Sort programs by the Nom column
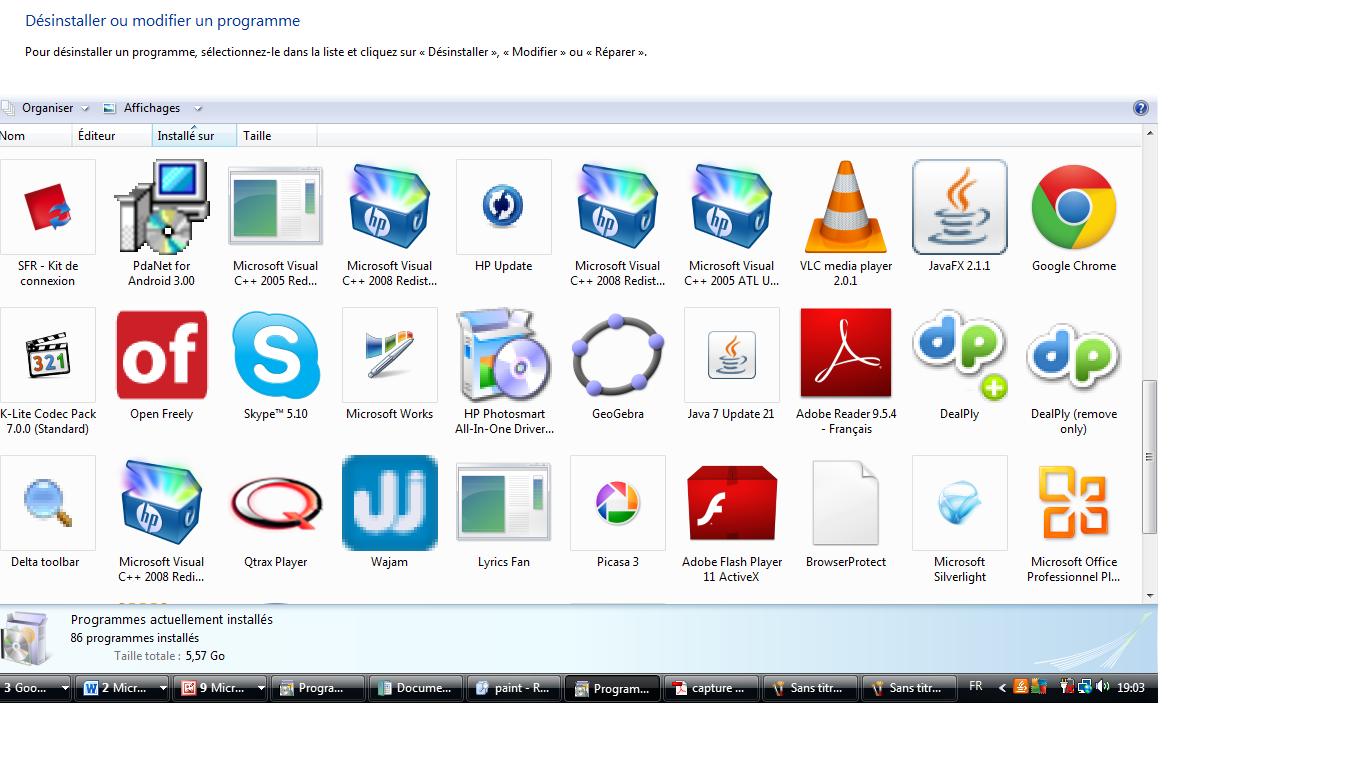1366x768 pixels. (36, 136)
